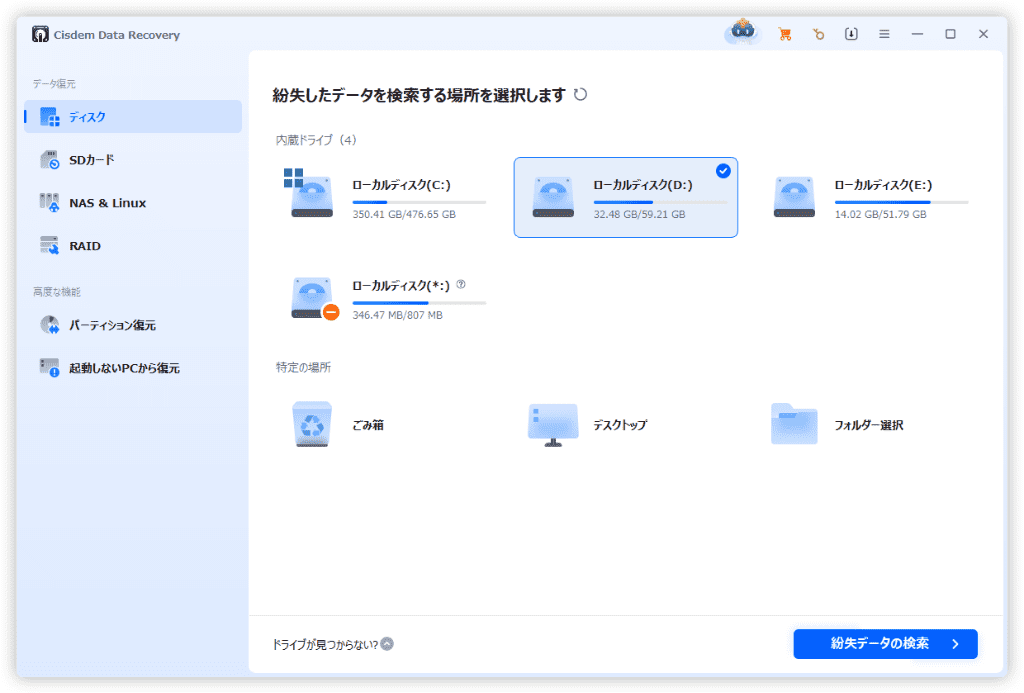Open the hamburger menu

(884, 33)
